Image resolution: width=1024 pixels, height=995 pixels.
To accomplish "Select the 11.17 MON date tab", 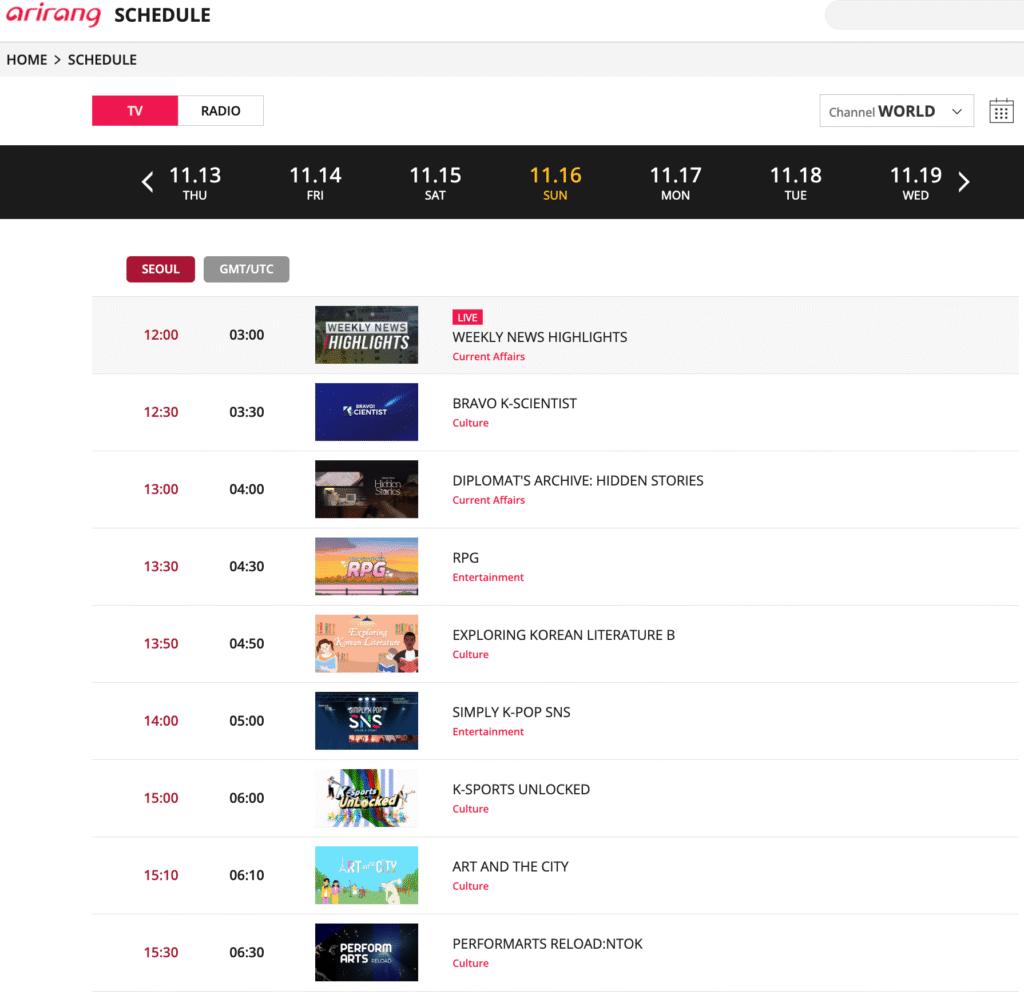I will [675, 182].
